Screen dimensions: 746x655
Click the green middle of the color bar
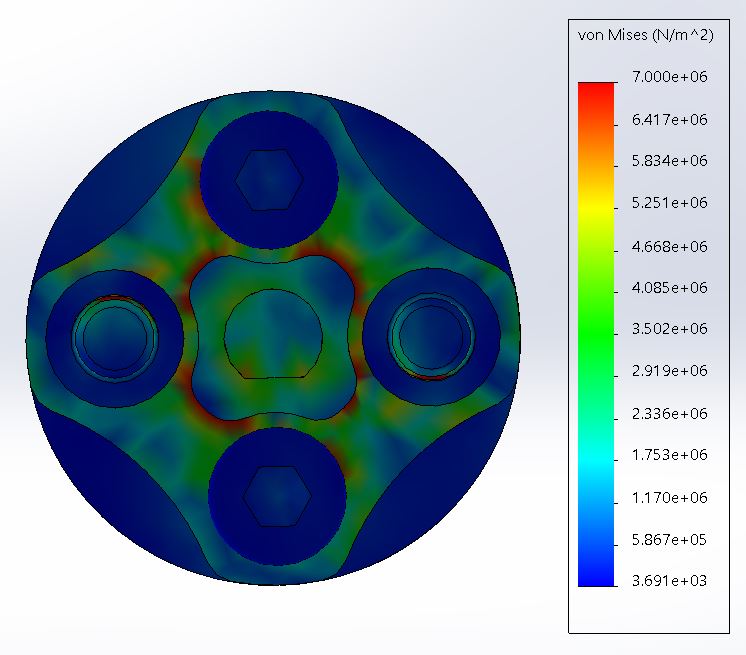596,333
